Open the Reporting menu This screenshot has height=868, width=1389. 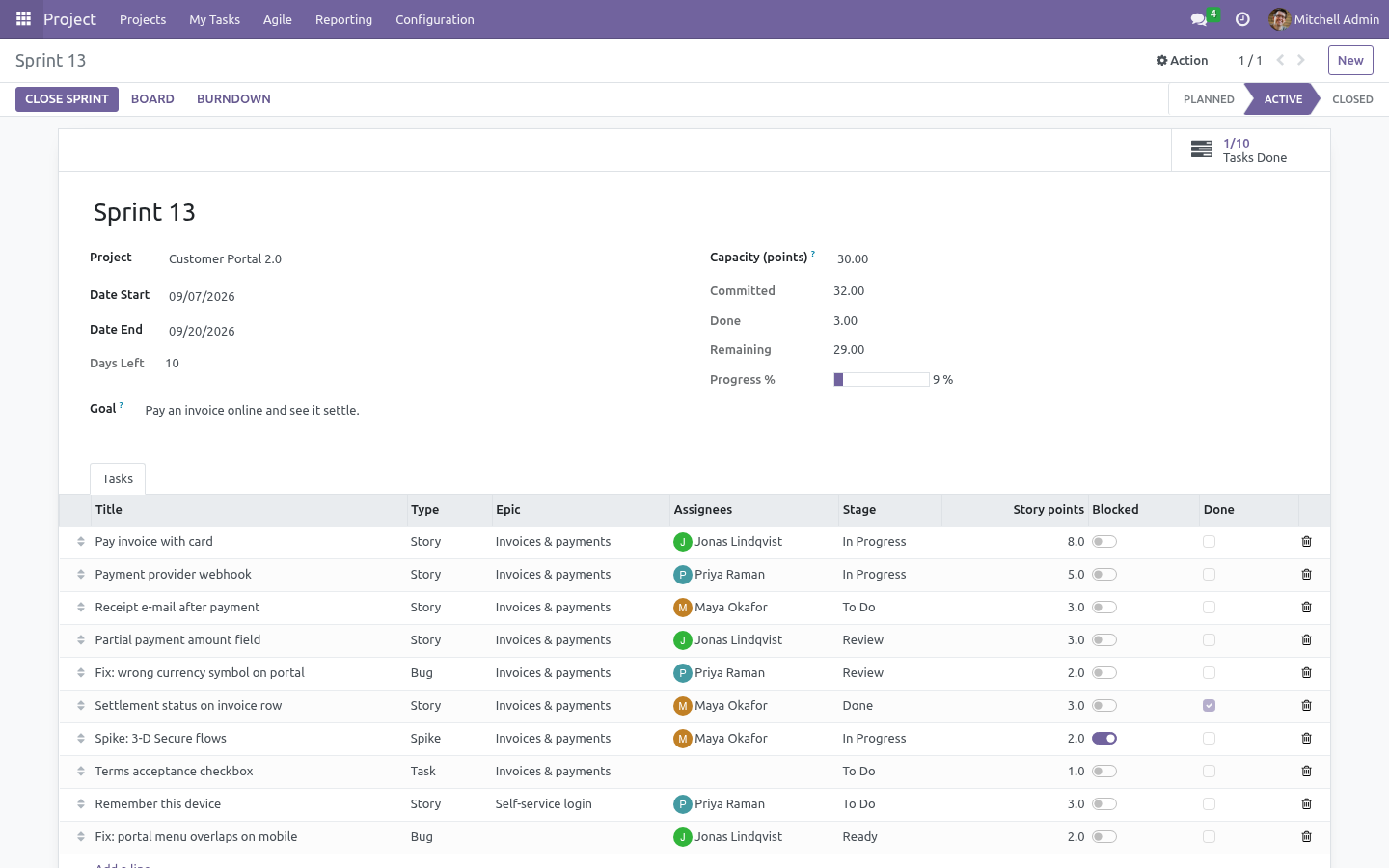coord(343,19)
